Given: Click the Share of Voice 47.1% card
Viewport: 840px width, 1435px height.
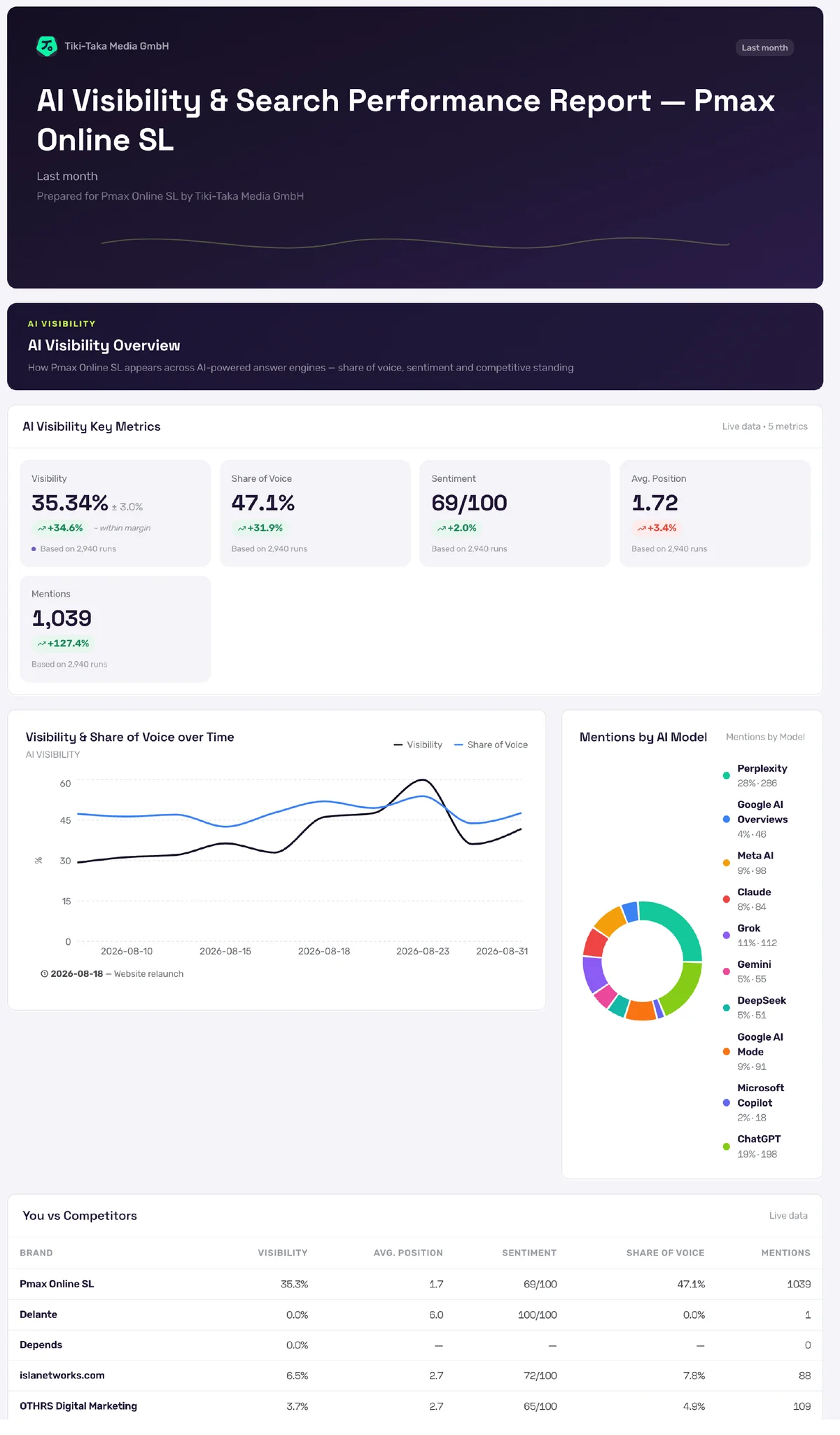Looking at the screenshot, I should (315, 513).
